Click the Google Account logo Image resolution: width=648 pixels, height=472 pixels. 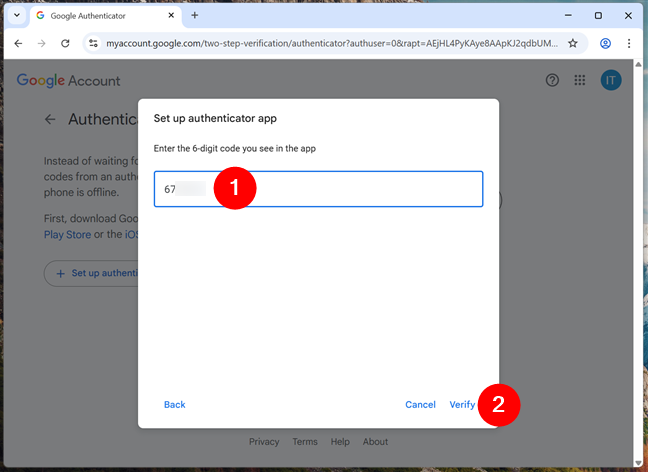(69, 81)
